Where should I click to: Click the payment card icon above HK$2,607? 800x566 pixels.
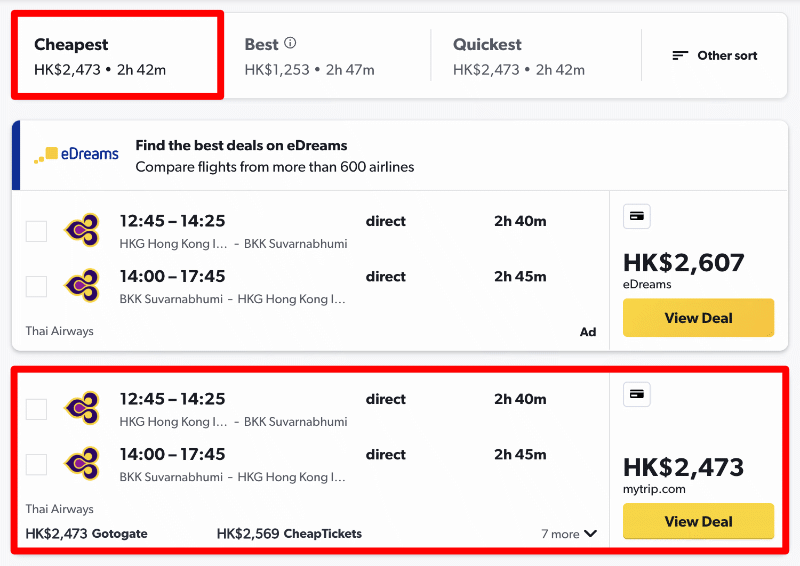point(636,216)
